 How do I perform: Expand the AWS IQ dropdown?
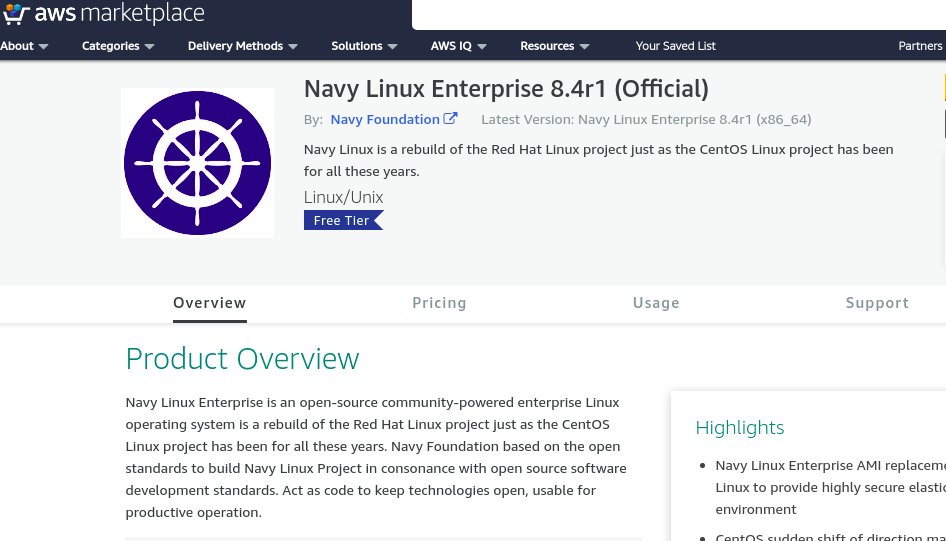click(x=458, y=46)
